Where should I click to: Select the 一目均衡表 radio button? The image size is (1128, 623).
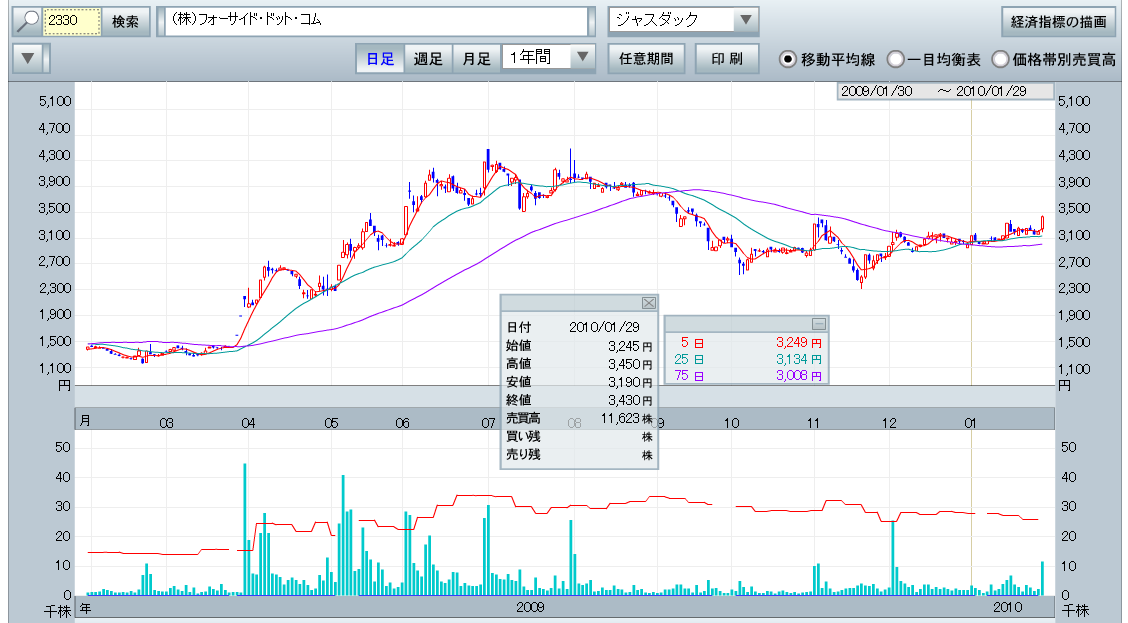(896, 59)
